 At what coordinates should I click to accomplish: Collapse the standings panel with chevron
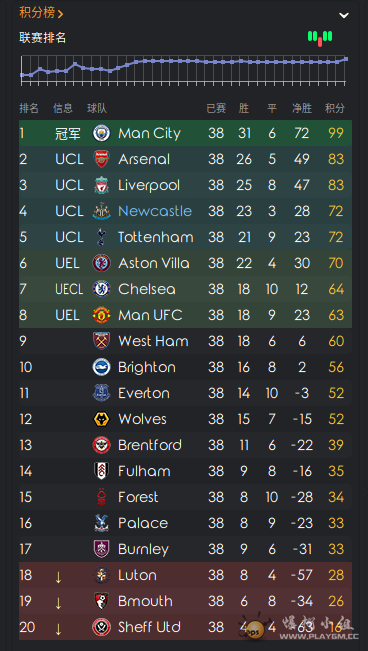tap(344, 15)
